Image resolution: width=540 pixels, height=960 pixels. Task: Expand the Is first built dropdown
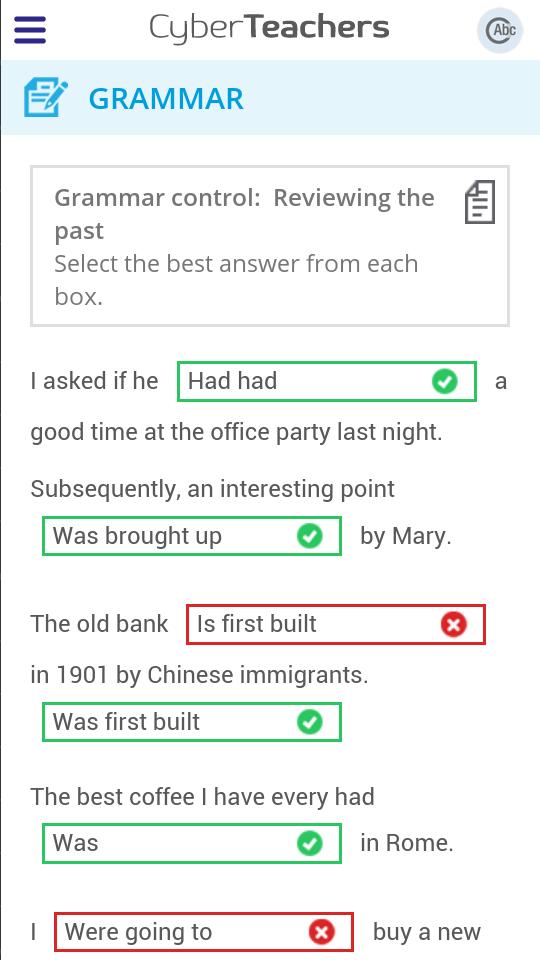pos(336,624)
